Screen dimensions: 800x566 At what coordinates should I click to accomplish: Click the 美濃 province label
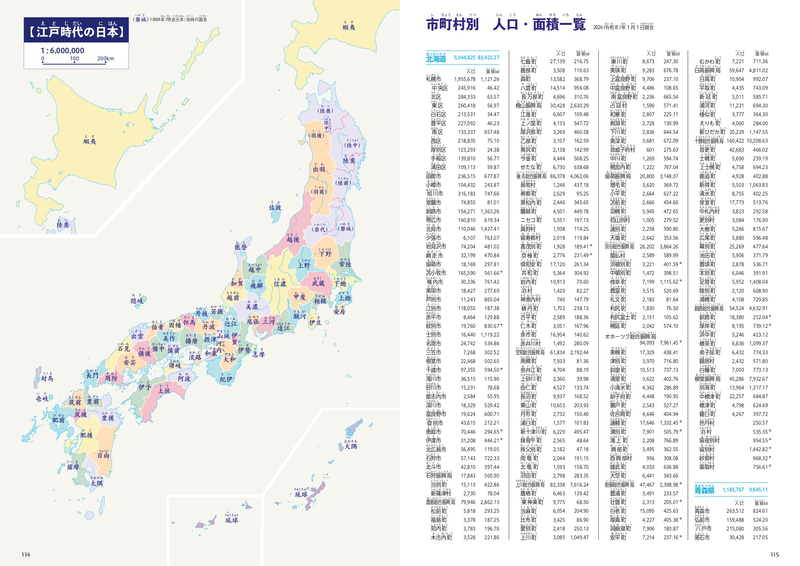252,306
